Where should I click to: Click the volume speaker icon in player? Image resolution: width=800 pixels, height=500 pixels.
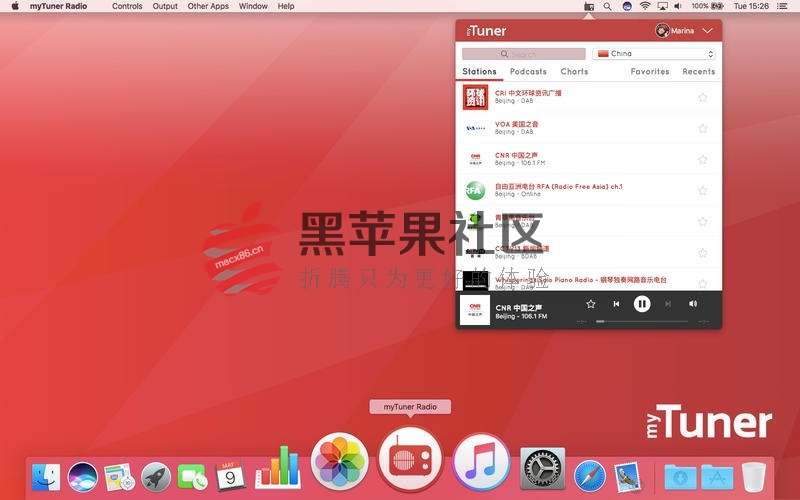(x=693, y=304)
